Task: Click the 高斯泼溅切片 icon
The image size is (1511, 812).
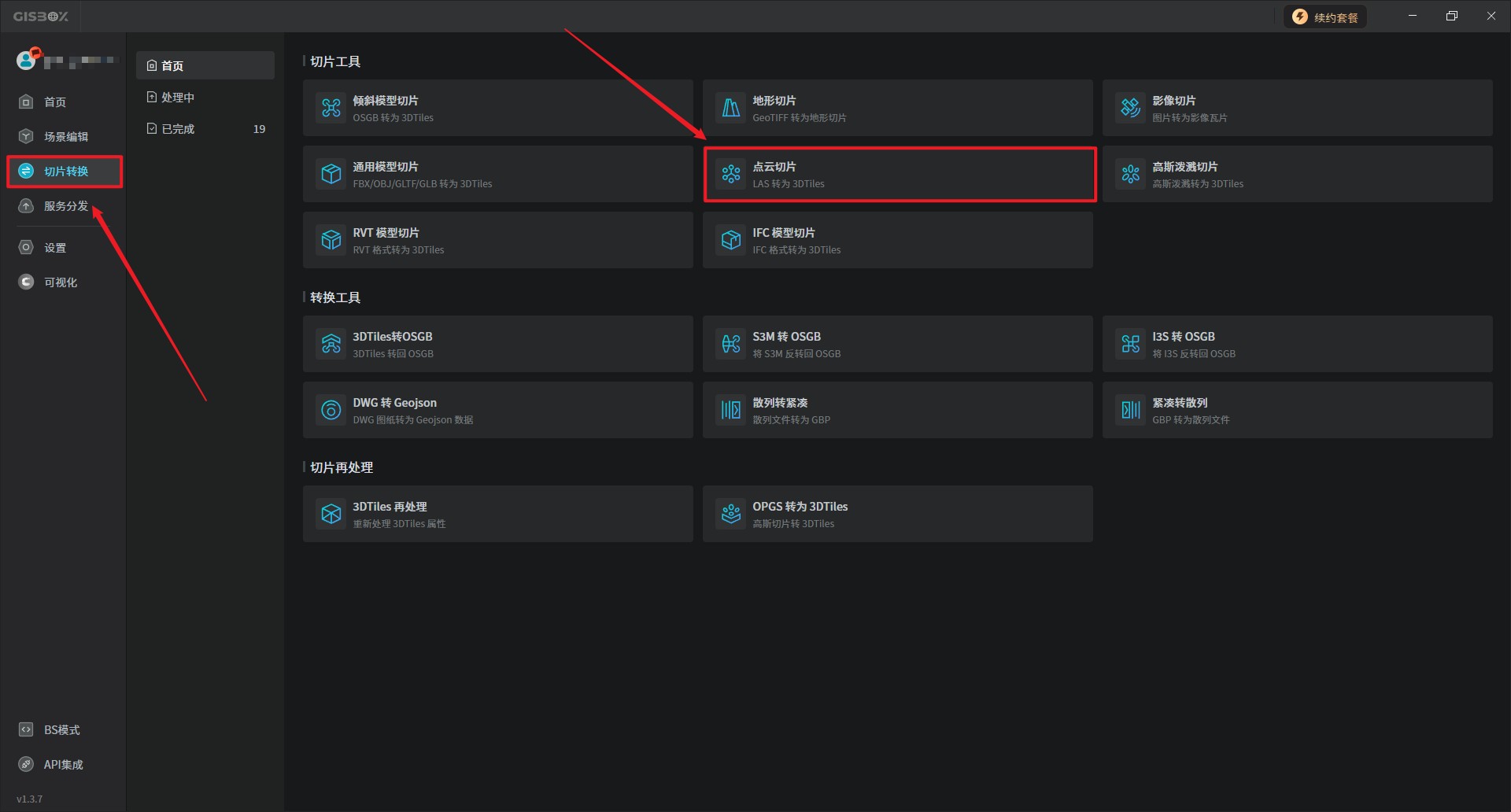Action: coord(1131,174)
